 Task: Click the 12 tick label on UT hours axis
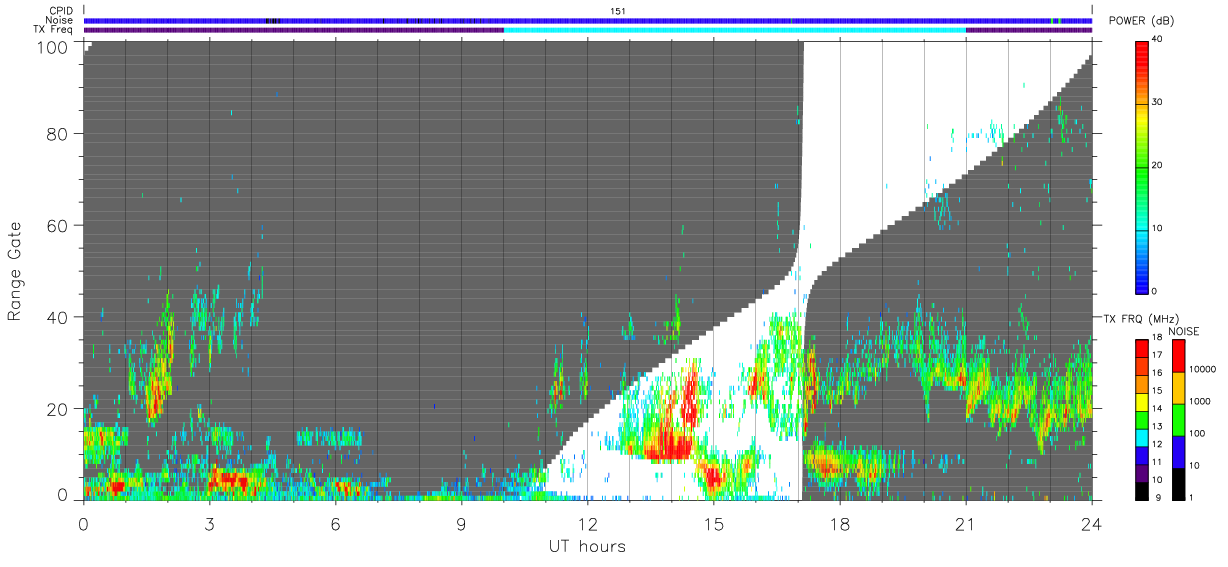click(x=587, y=523)
